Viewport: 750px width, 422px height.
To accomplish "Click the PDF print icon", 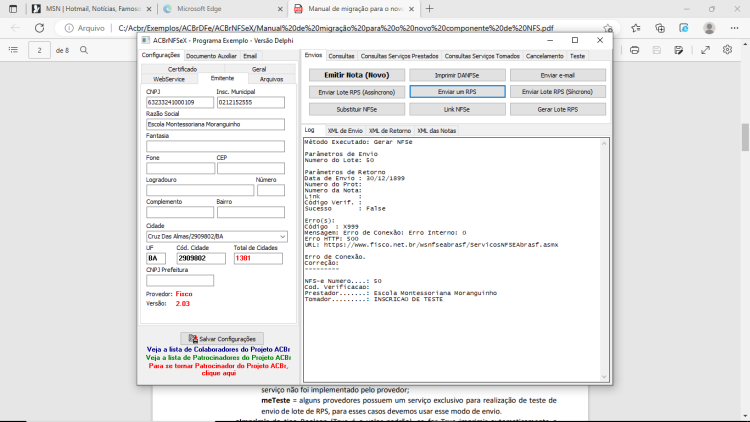I will 634,50.
